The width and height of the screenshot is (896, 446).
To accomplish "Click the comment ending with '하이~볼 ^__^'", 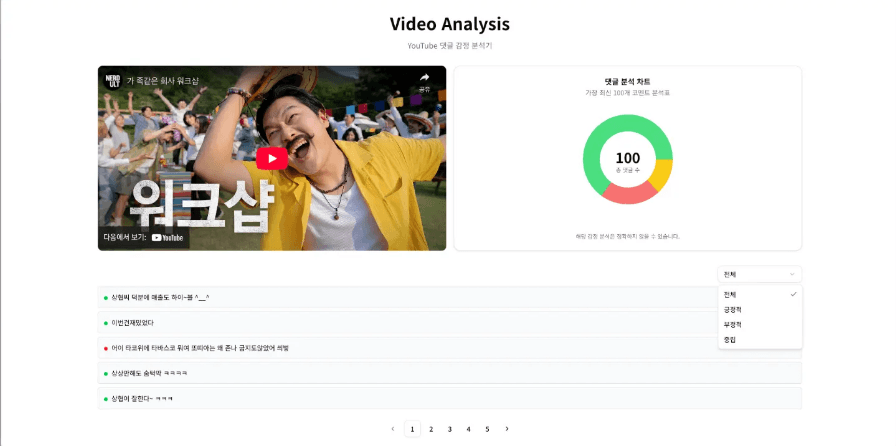I will [x=449, y=297].
